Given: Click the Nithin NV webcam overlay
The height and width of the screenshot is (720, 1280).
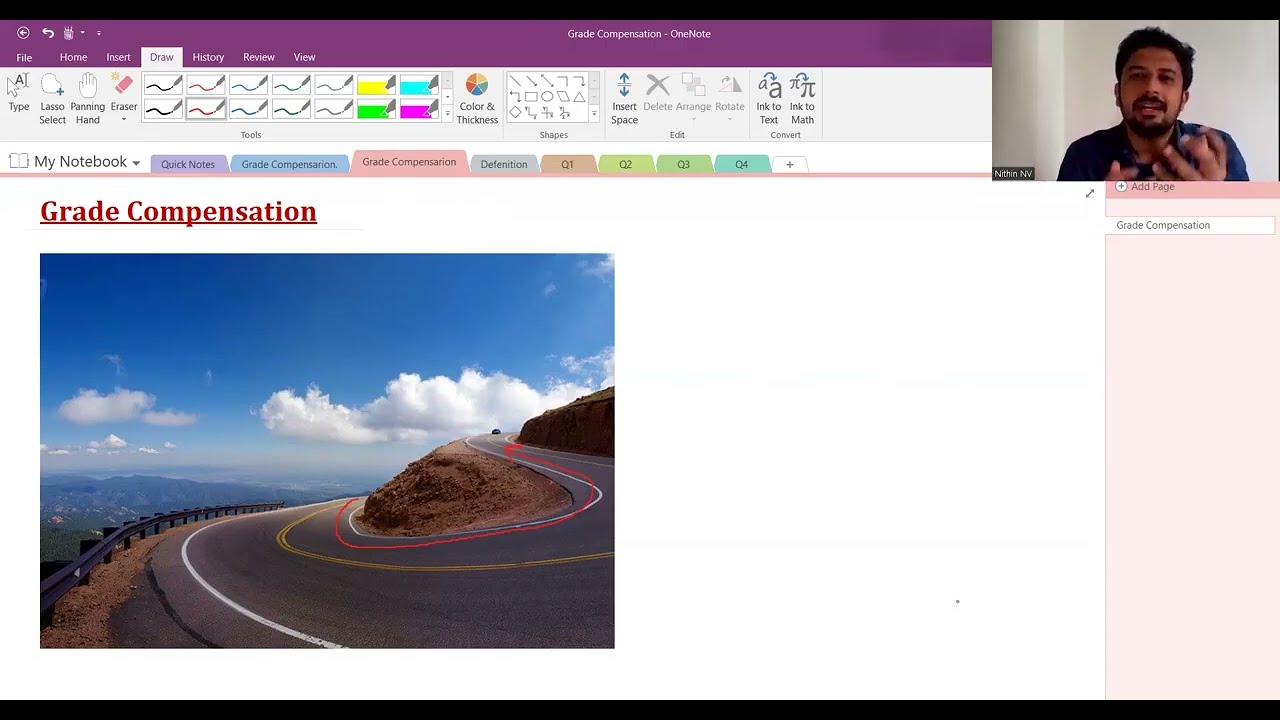Looking at the screenshot, I should (1136, 100).
